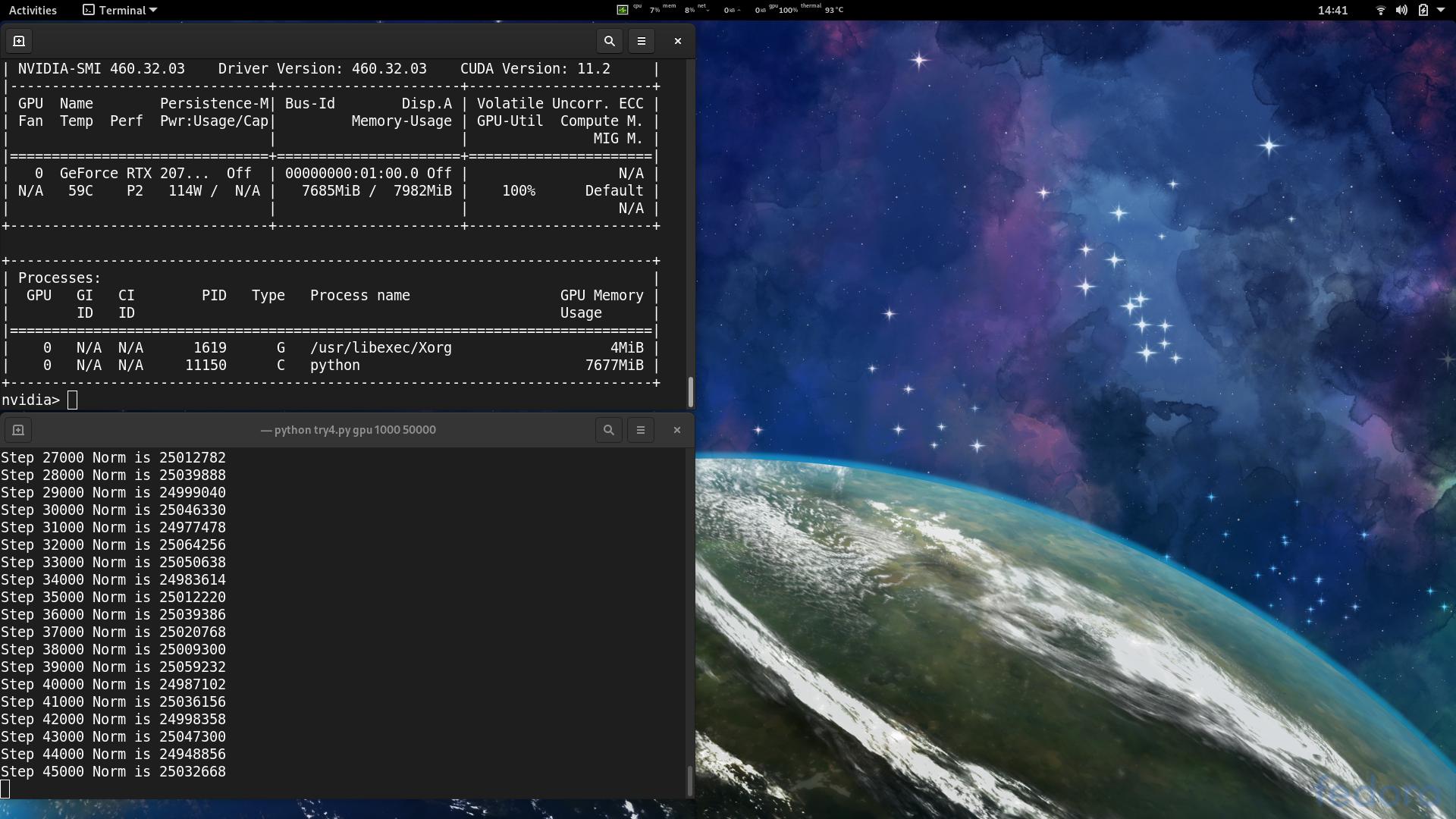
Task: Click the 7677MiB python memory value
Action: [614, 366]
